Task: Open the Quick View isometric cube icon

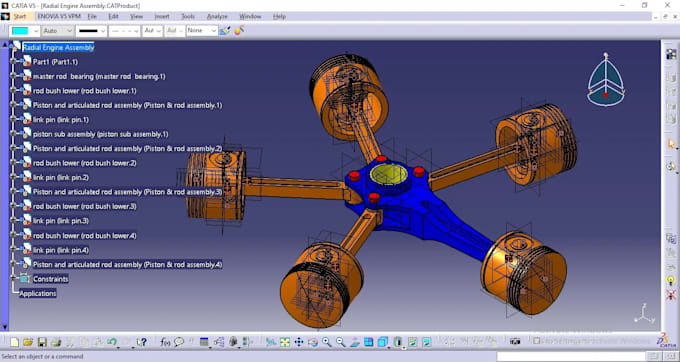Action: (x=382, y=342)
